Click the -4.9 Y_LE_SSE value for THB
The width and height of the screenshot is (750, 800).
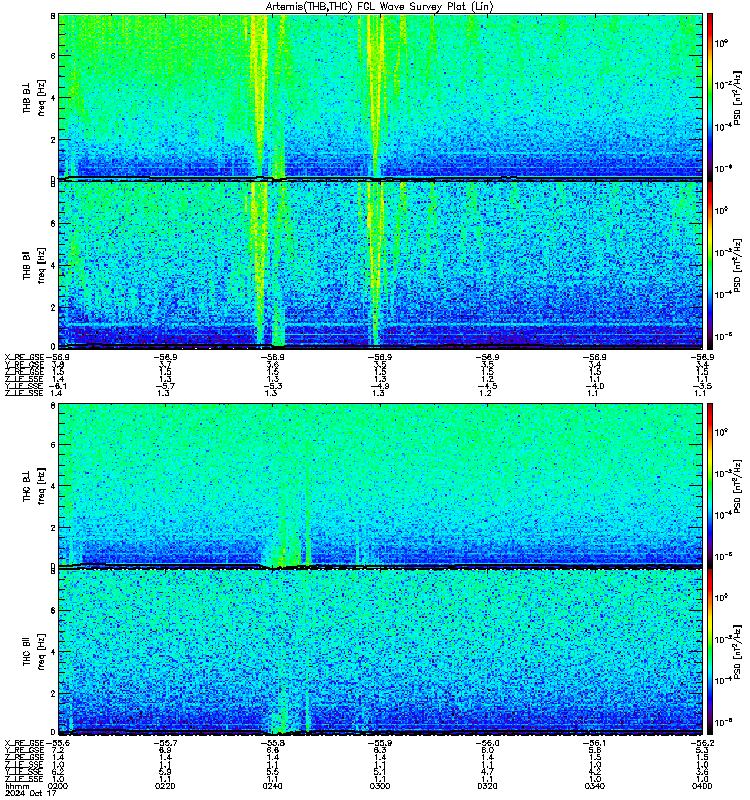tap(380, 386)
